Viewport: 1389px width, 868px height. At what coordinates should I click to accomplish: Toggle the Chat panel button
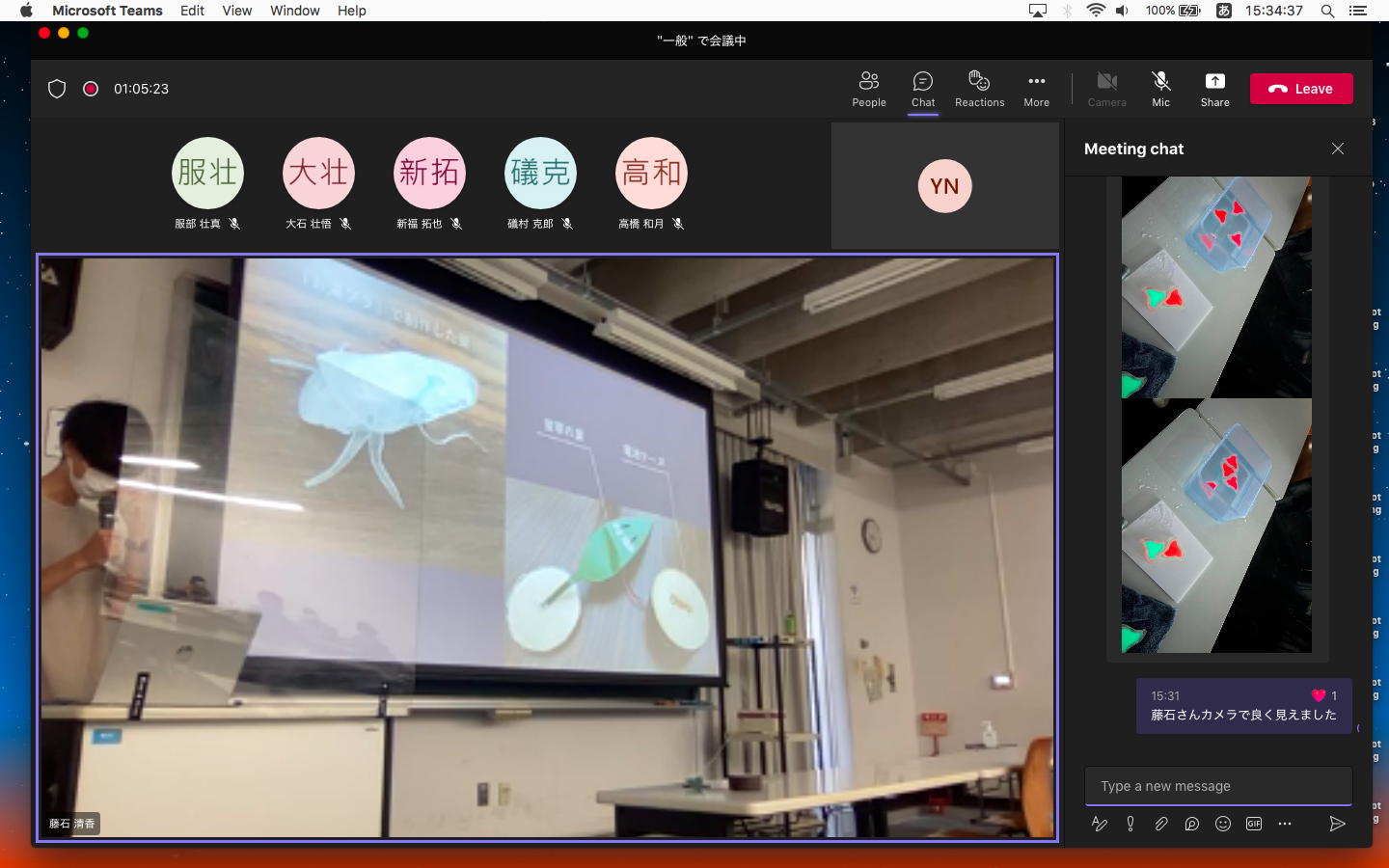point(923,89)
